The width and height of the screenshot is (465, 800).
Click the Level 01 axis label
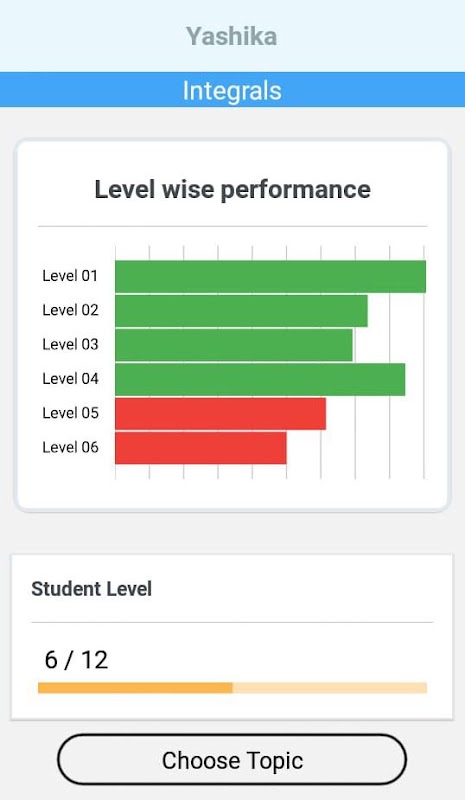tap(70, 276)
